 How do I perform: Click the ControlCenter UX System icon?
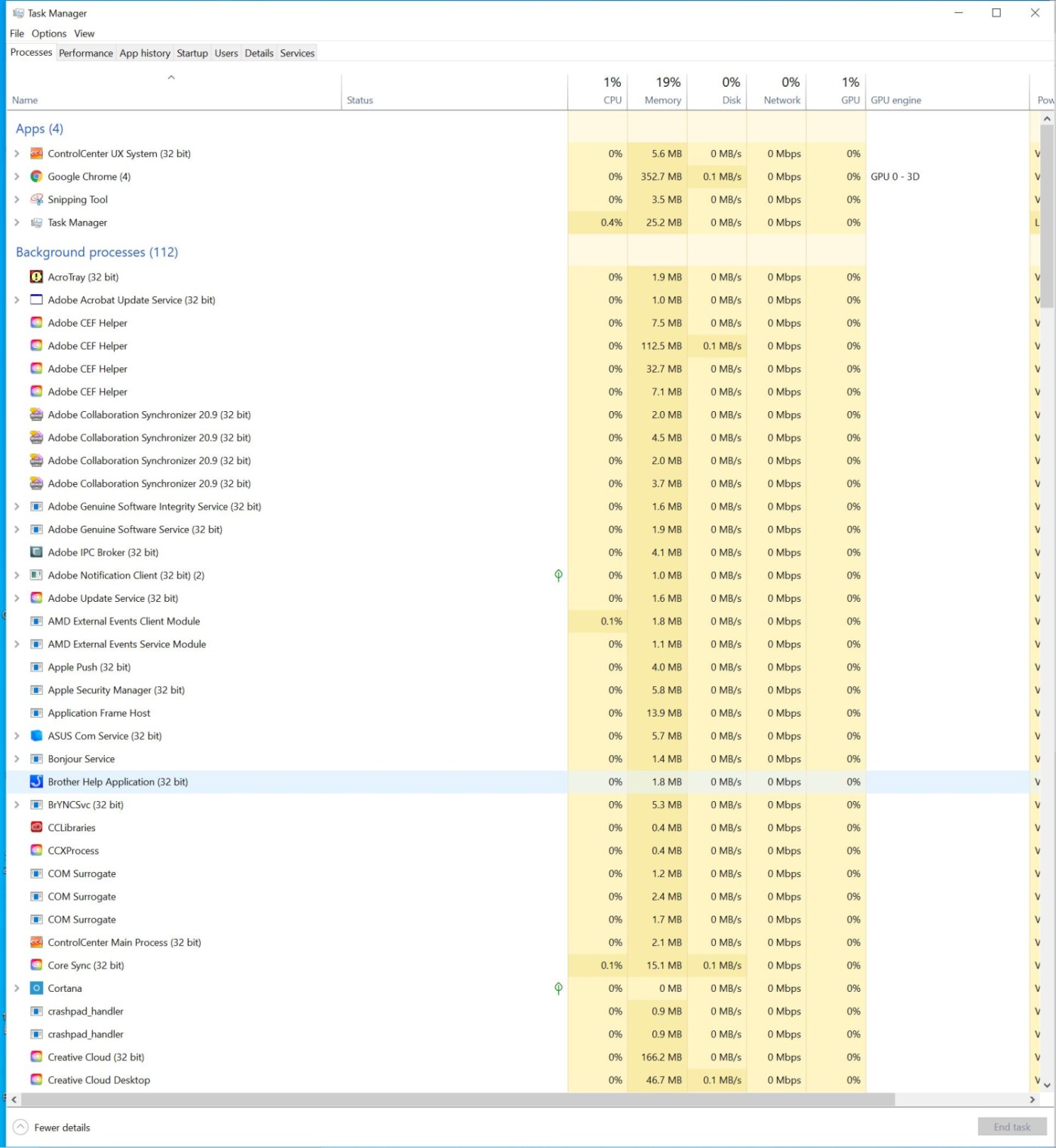pyautogui.click(x=35, y=154)
